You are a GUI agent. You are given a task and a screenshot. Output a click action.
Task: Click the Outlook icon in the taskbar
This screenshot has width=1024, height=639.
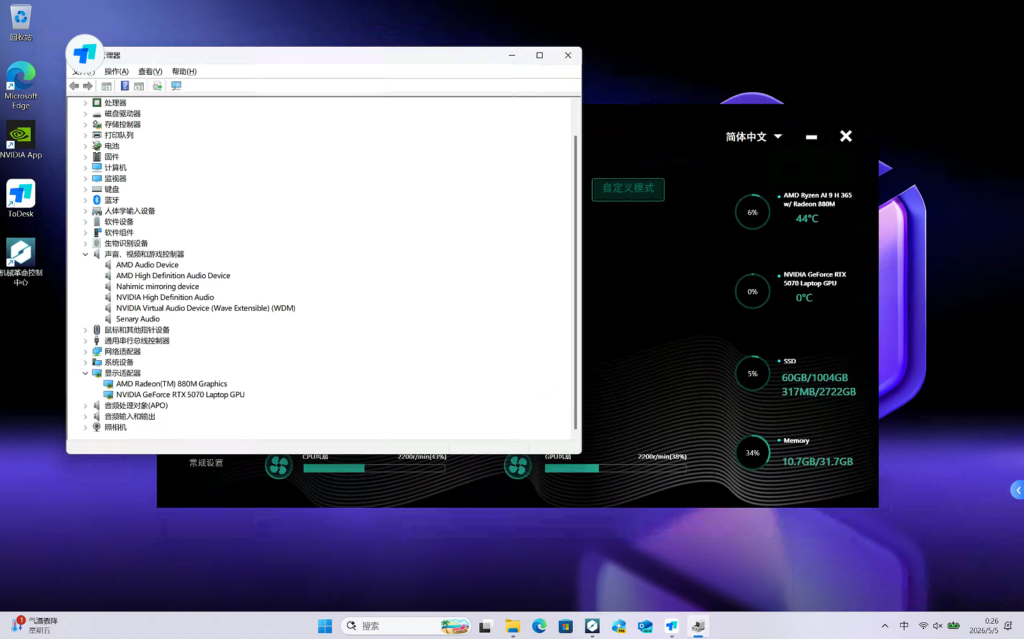click(x=645, y=626)
